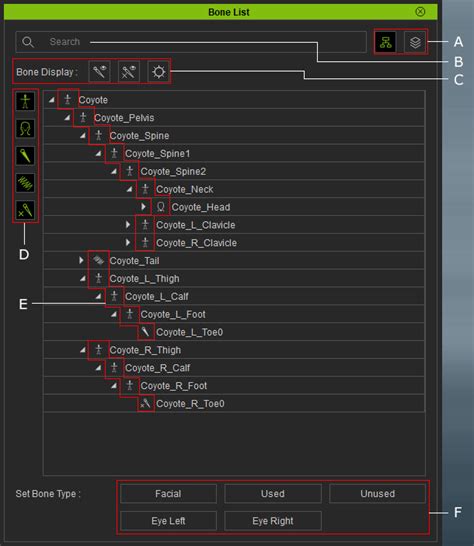The height and width of the screenshot is (546, 474).
Task: Collapse the Coyote_Pelvis node
Action: (x=67, y=118)
